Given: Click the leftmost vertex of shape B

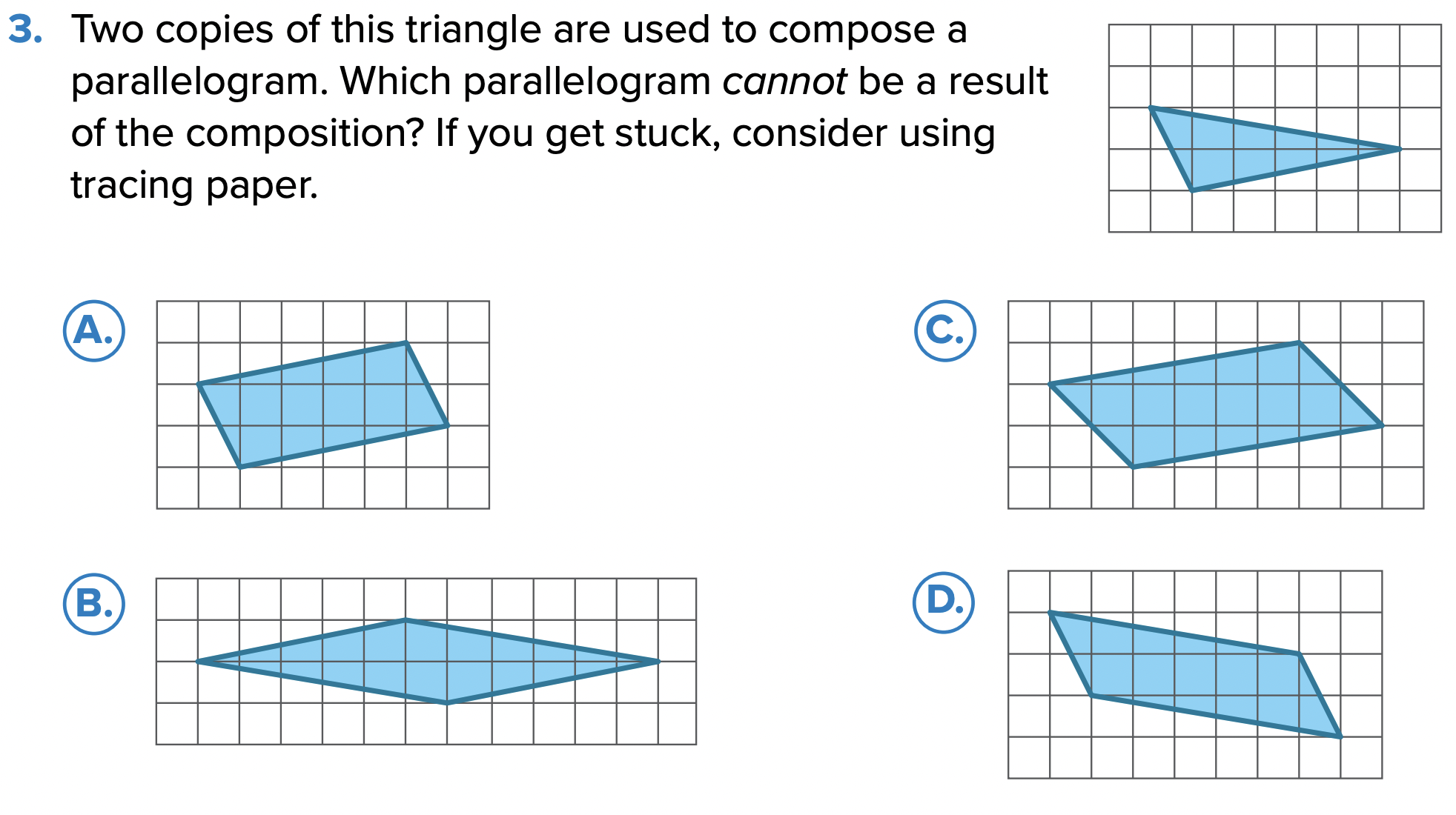Looking at the screenshot, I should [x=198, y=661].
